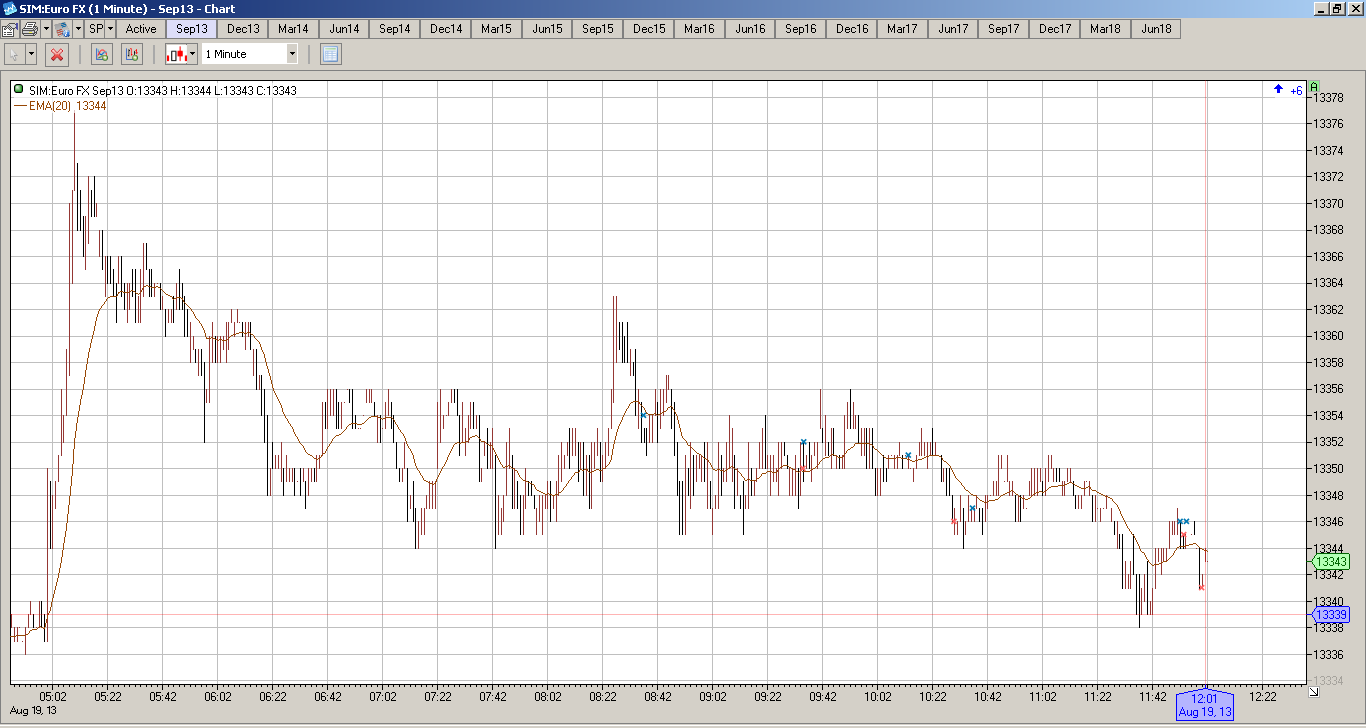Select the Active contract tab

141,29
